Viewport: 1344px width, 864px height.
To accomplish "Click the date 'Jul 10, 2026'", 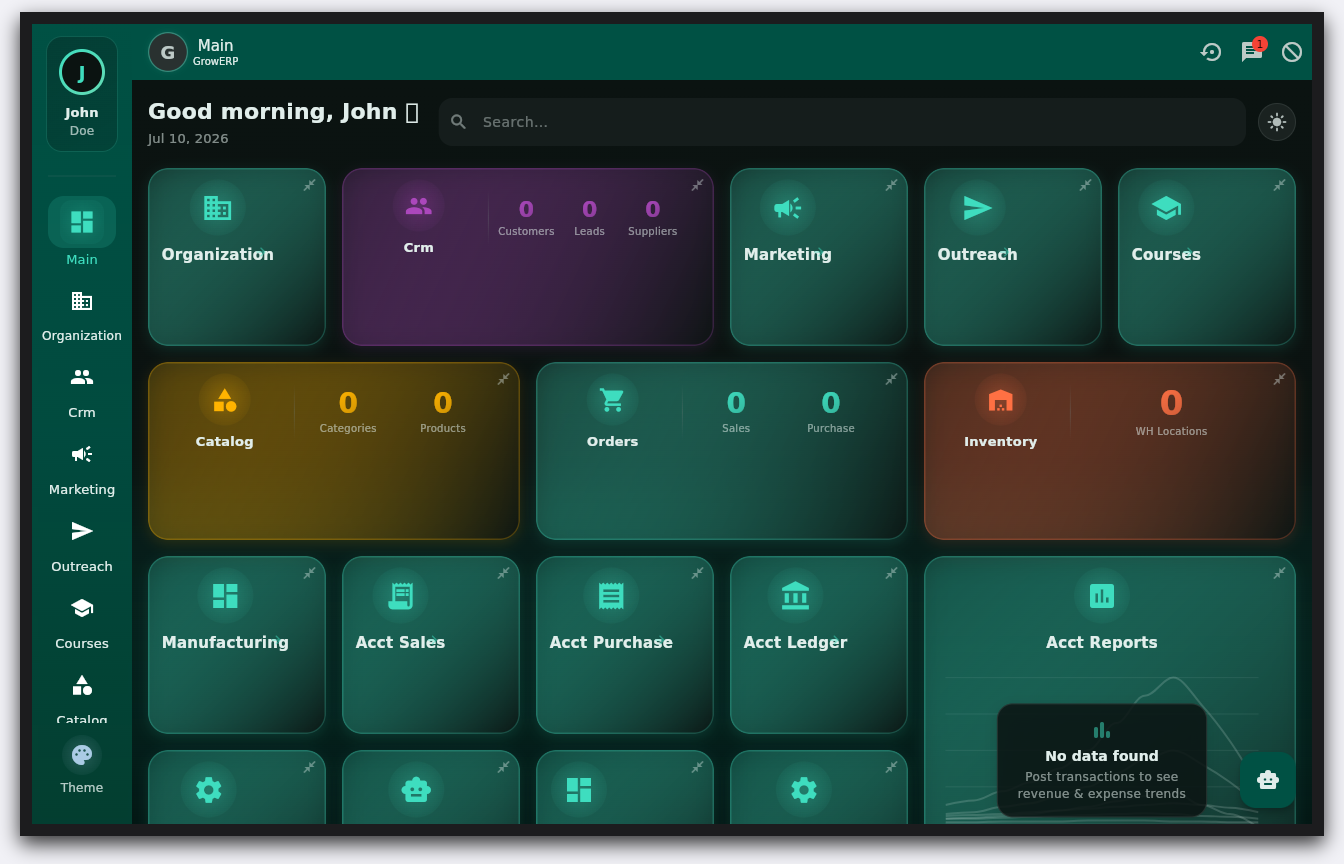I will click(x=188, y=139).
